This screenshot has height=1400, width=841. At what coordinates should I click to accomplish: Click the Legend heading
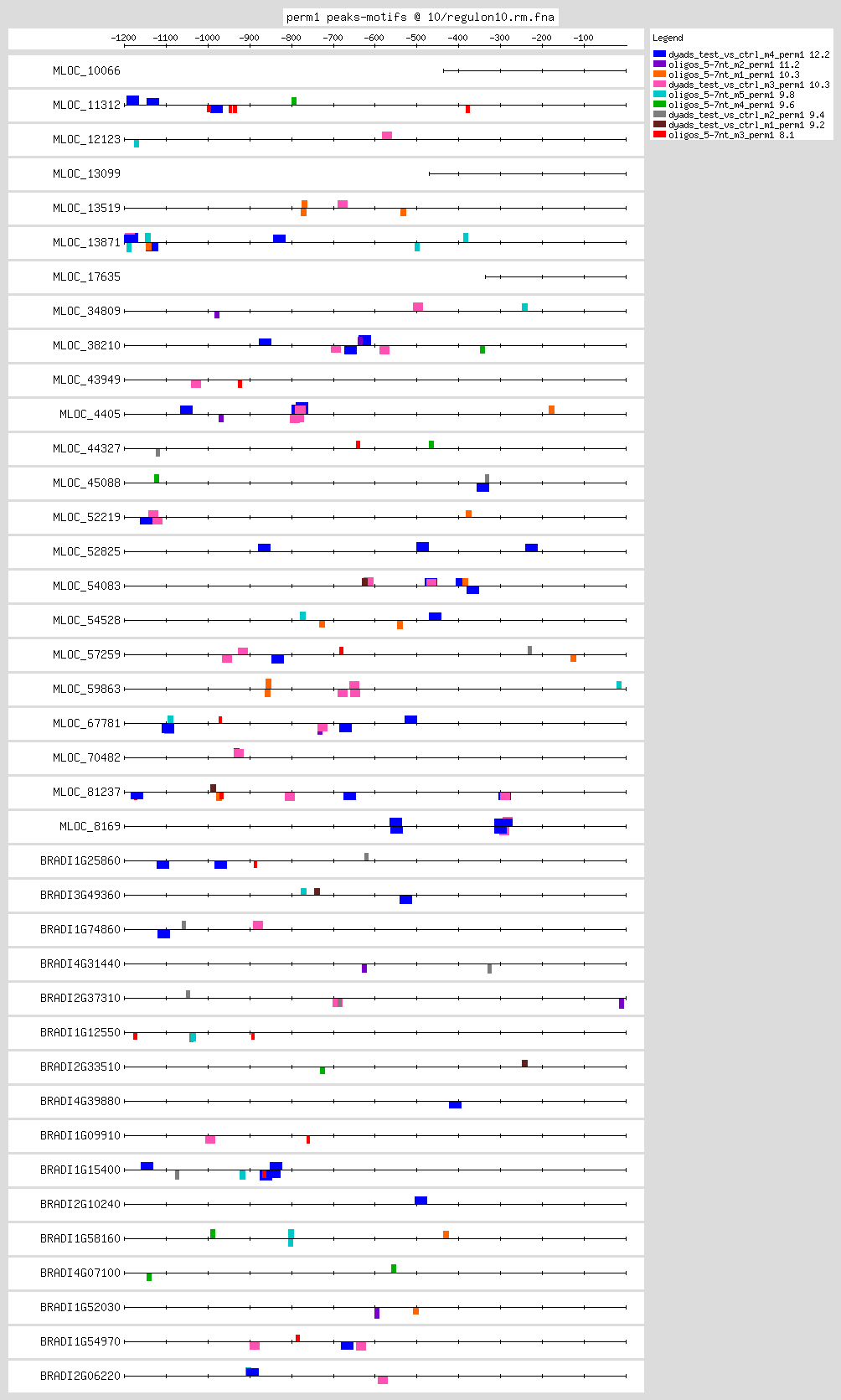668,39
